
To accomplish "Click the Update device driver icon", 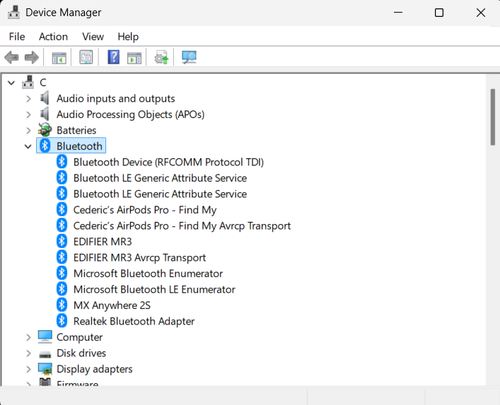I will click(162, 57).
